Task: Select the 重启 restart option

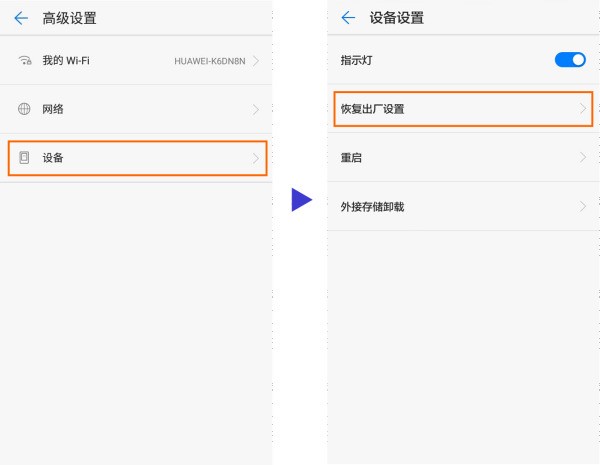Action: pos(350,158)
